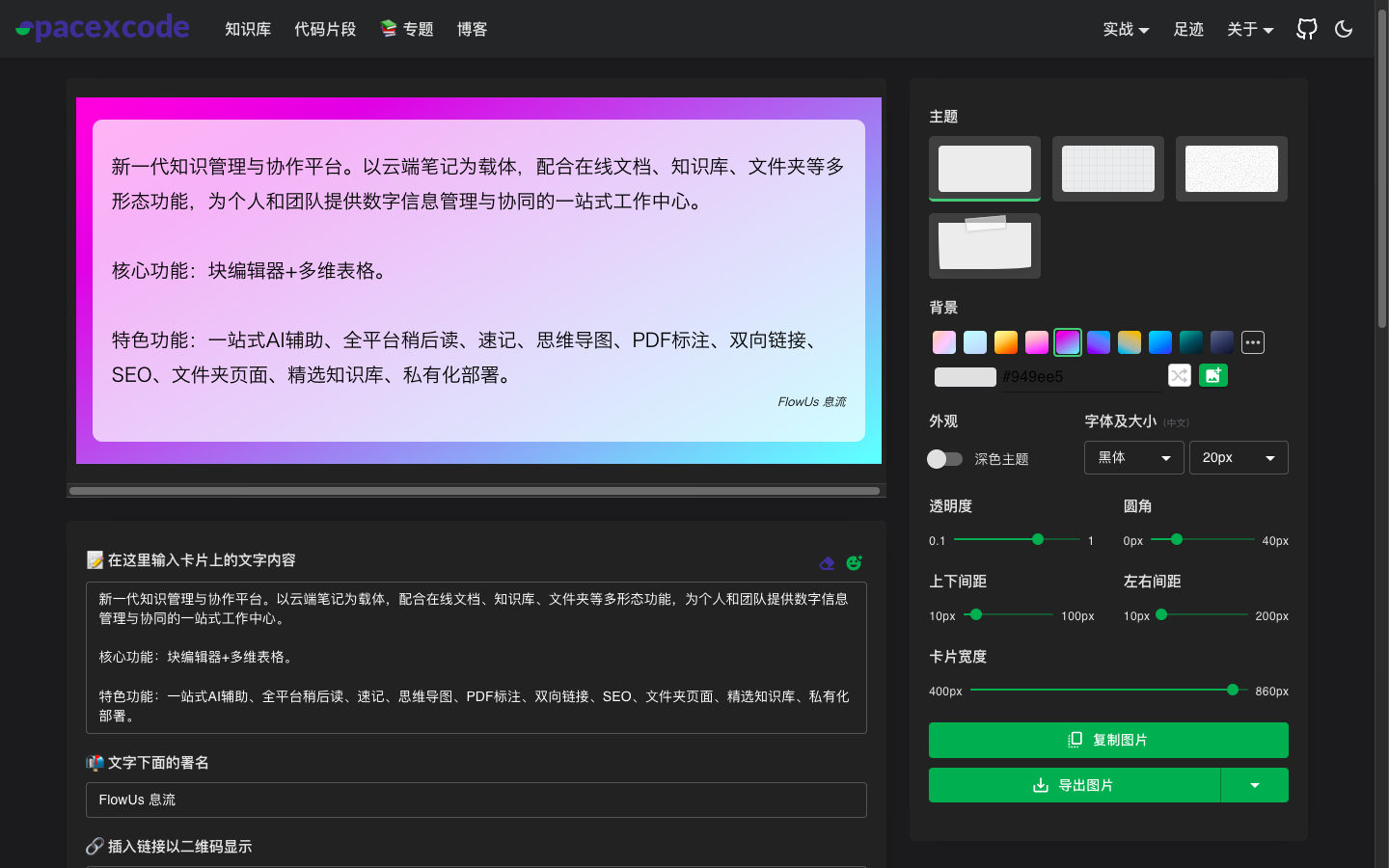This screenshot has width=1389, height=868.
Task: Open the 知识库 menu item
Action: pyautogui.click(x=247, y=29)
